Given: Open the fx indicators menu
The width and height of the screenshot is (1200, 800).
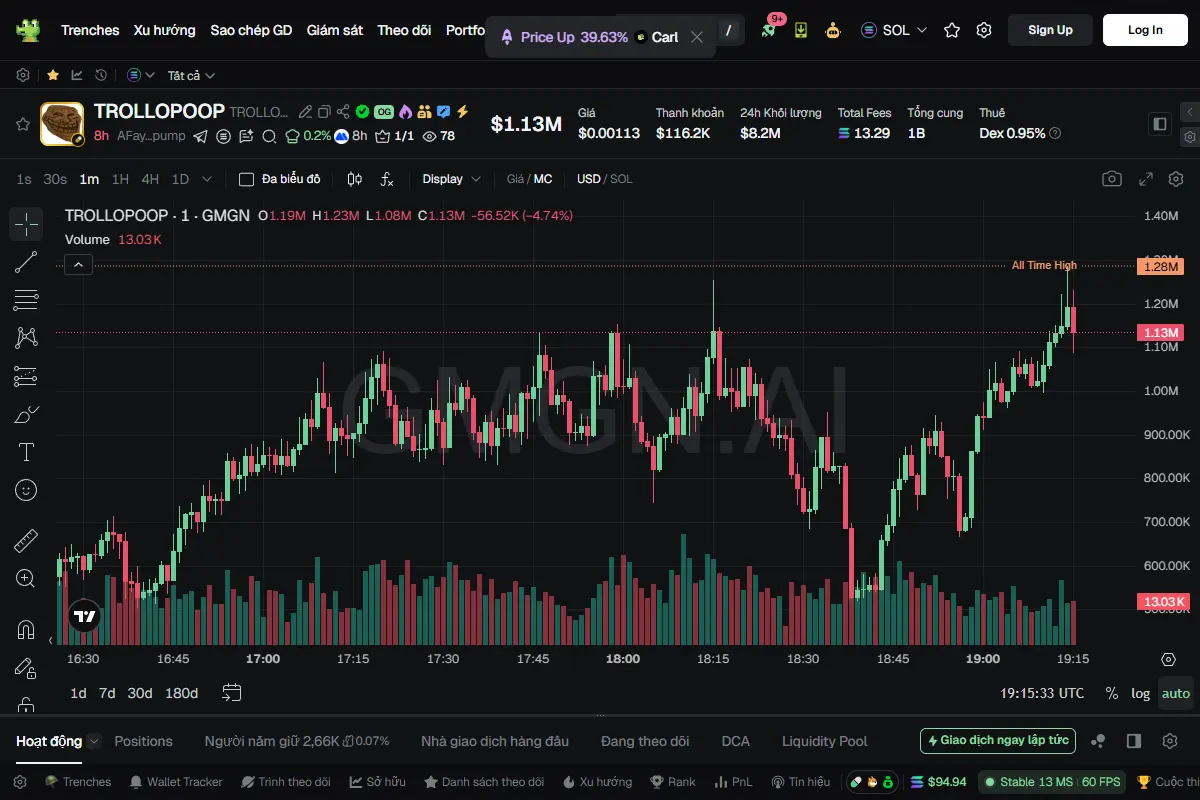Looking at the screenshot, I should [x=387, y=179].
